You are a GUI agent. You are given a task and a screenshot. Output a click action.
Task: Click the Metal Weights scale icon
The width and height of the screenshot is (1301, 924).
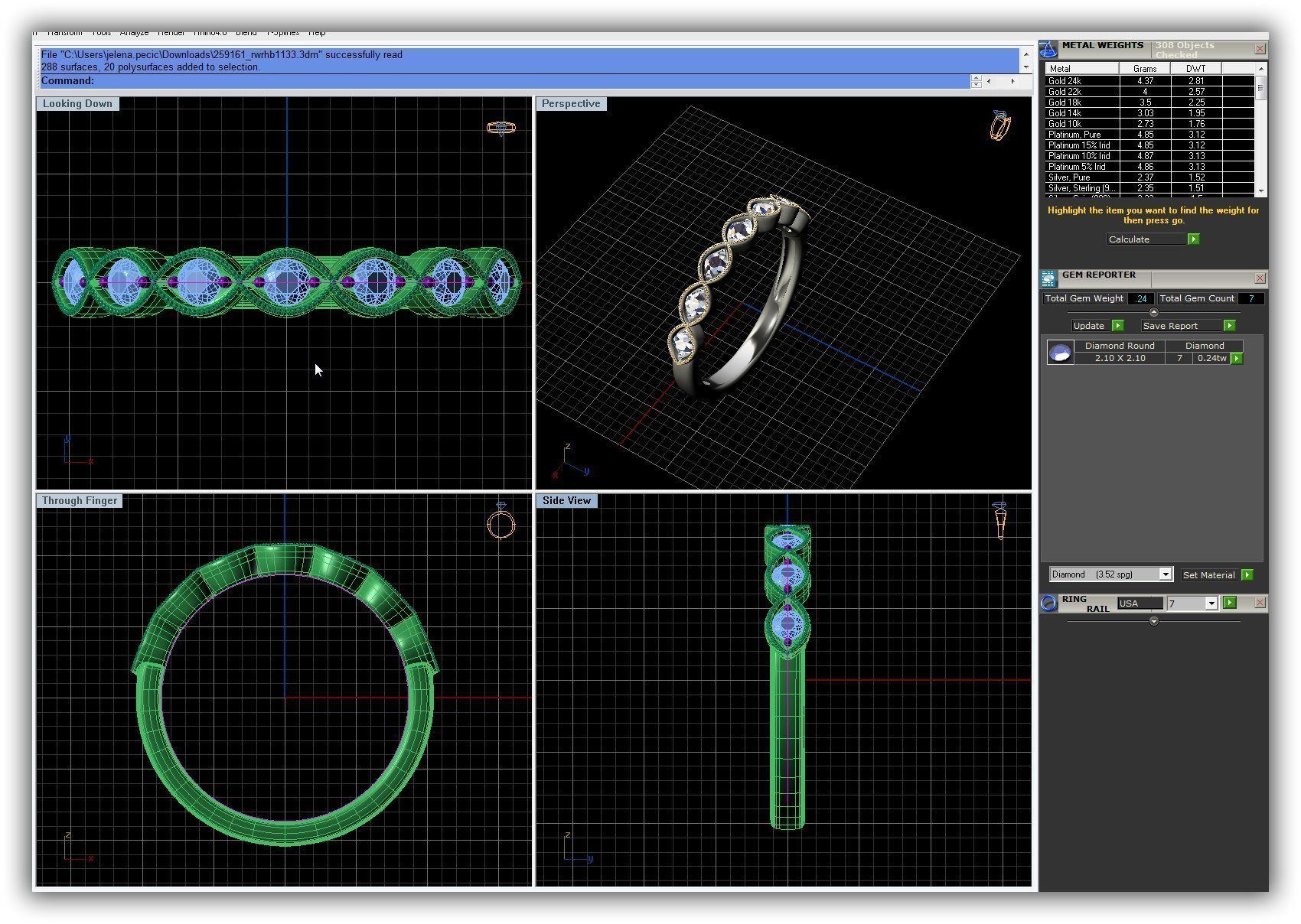[x=1048, y=50]
